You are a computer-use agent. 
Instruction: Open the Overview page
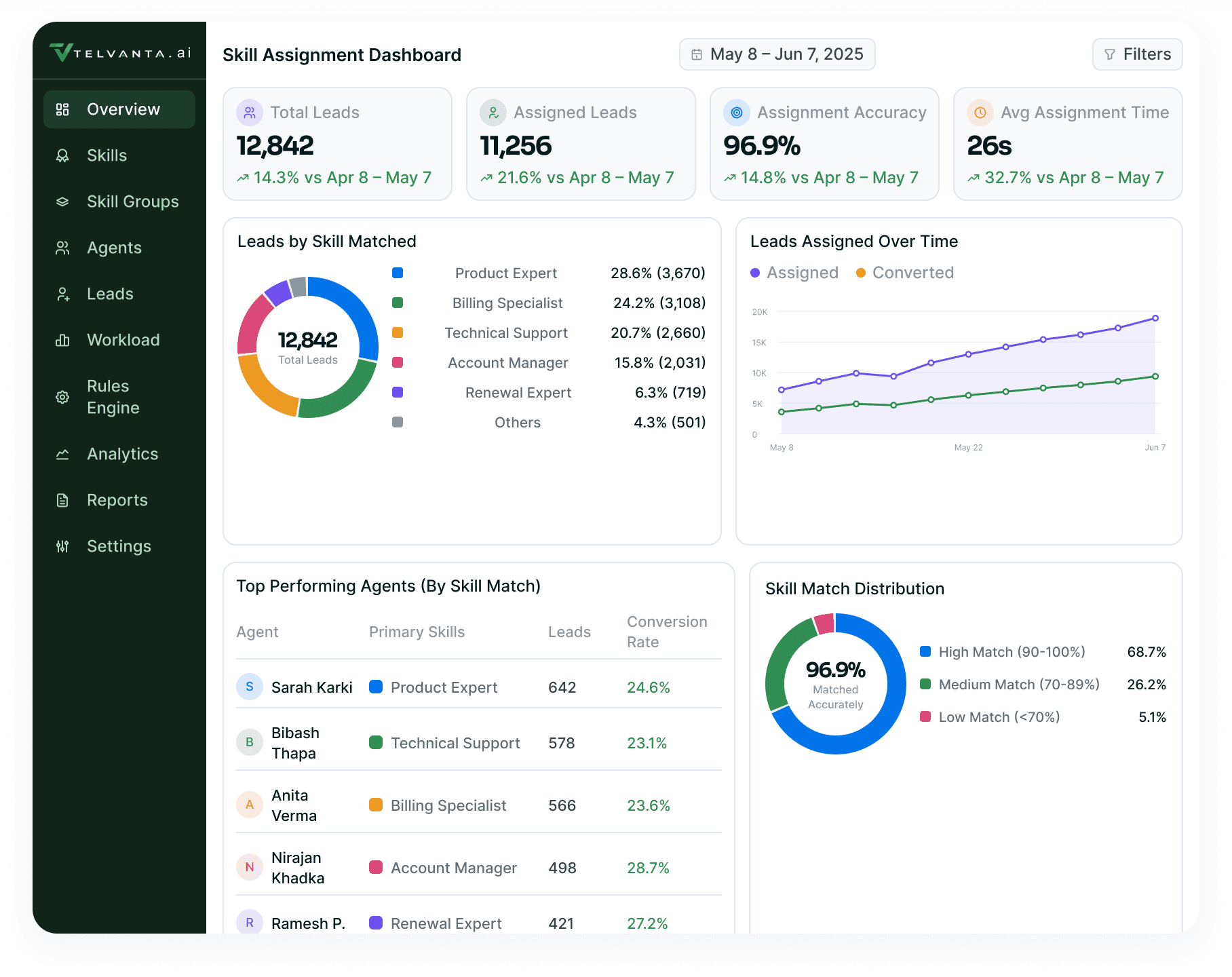coord(119,109)
